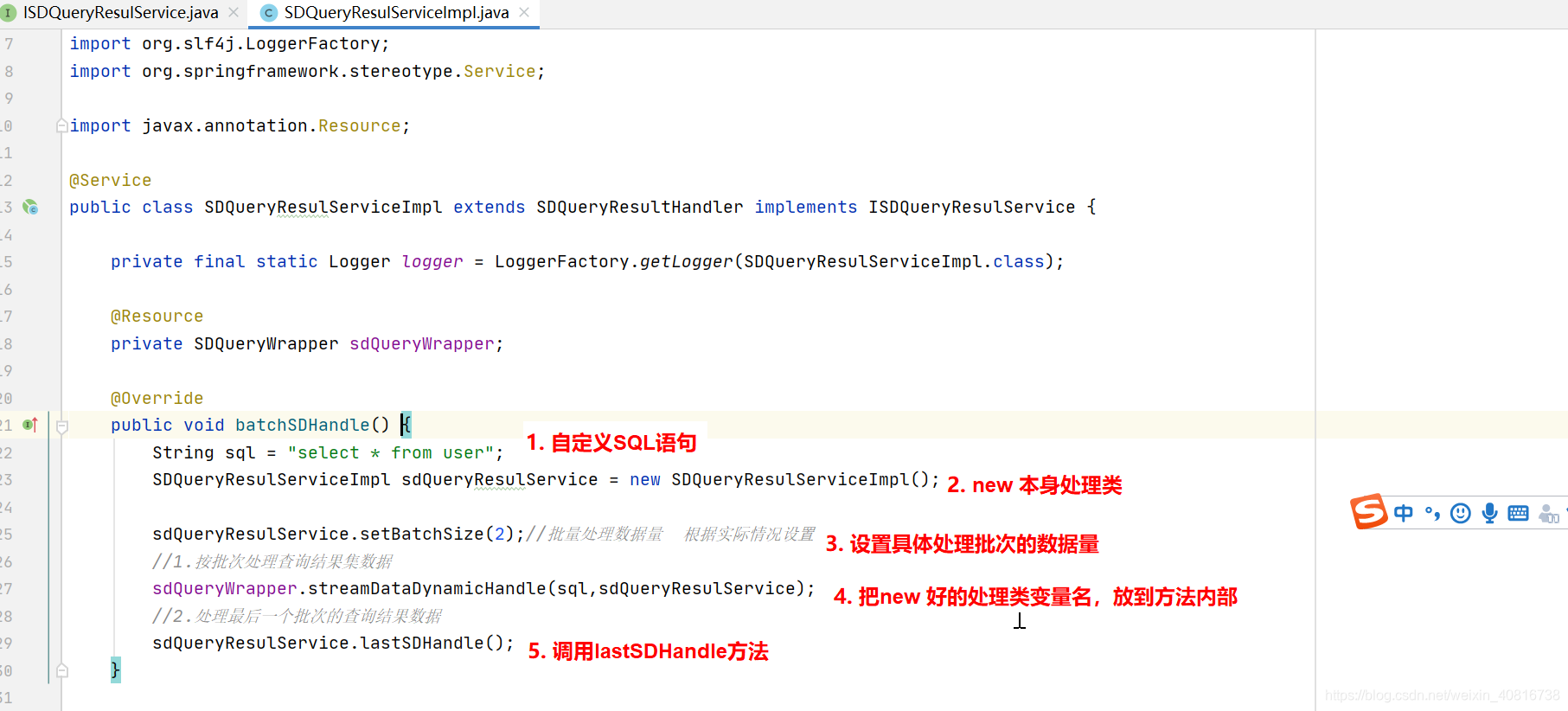Collapse the batchSDHandle method fold marker
This screenshot has height=711, width=1568.
pos(61,426)
